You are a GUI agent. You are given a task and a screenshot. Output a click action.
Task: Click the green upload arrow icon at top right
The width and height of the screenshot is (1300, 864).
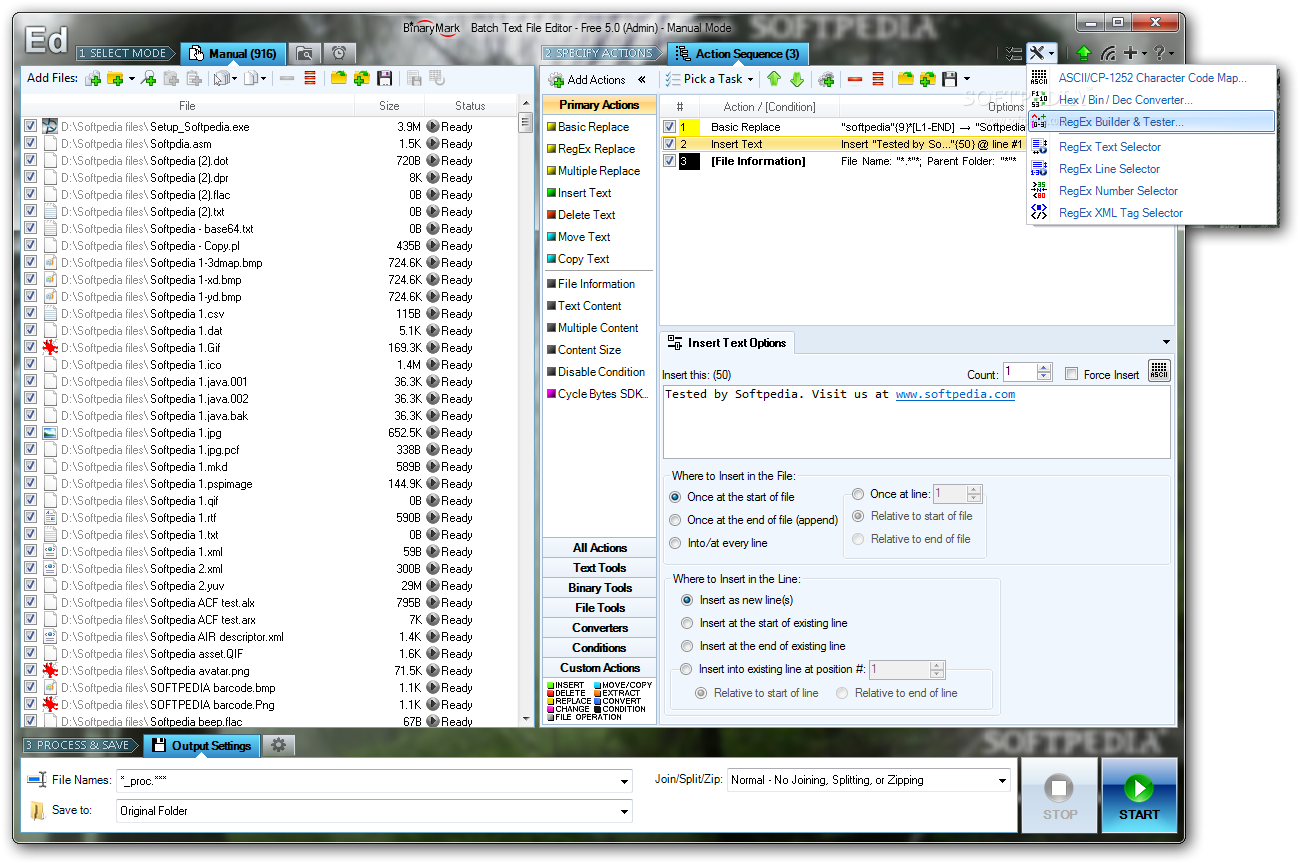click(x=1084, y=53)
